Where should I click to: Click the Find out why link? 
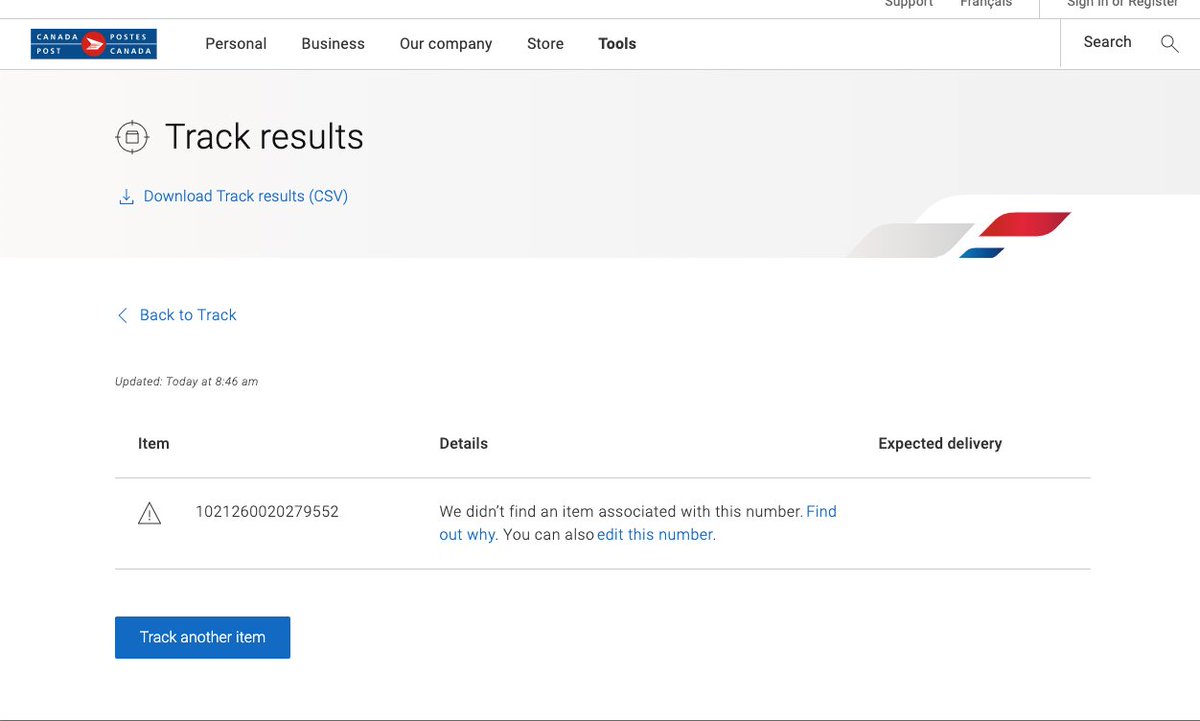coord(638,523)
